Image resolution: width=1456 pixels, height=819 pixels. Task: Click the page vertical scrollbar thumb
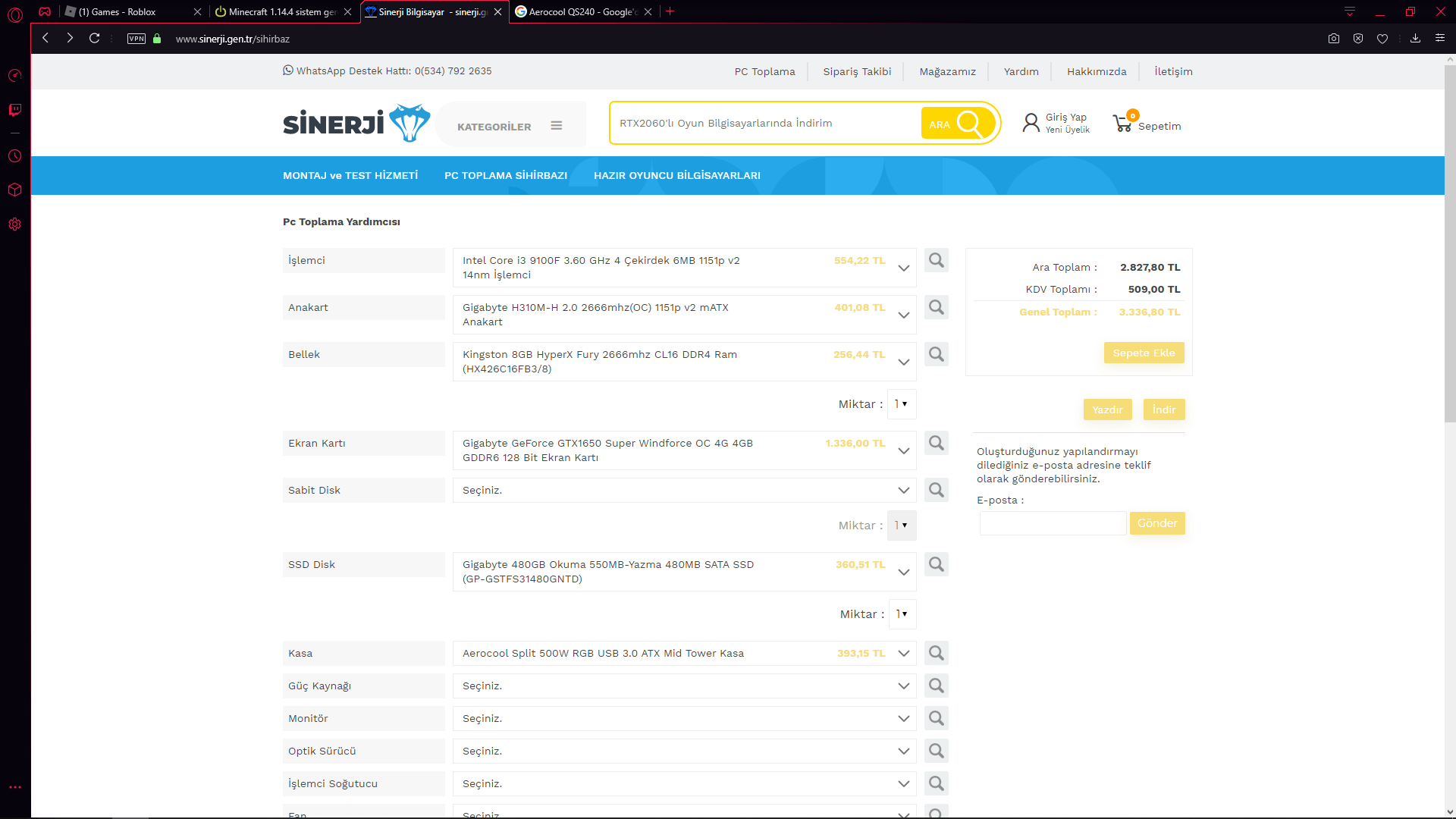tap(1450, 243)
